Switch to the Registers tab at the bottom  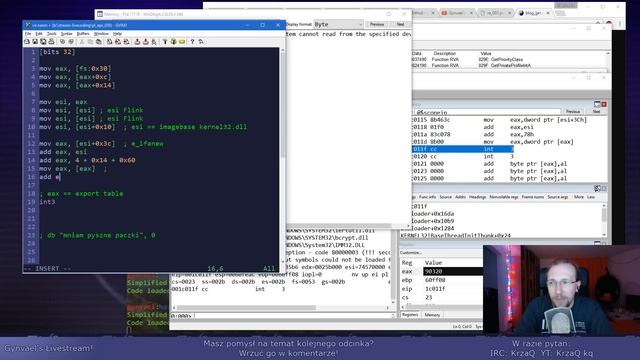click(410, 315)
